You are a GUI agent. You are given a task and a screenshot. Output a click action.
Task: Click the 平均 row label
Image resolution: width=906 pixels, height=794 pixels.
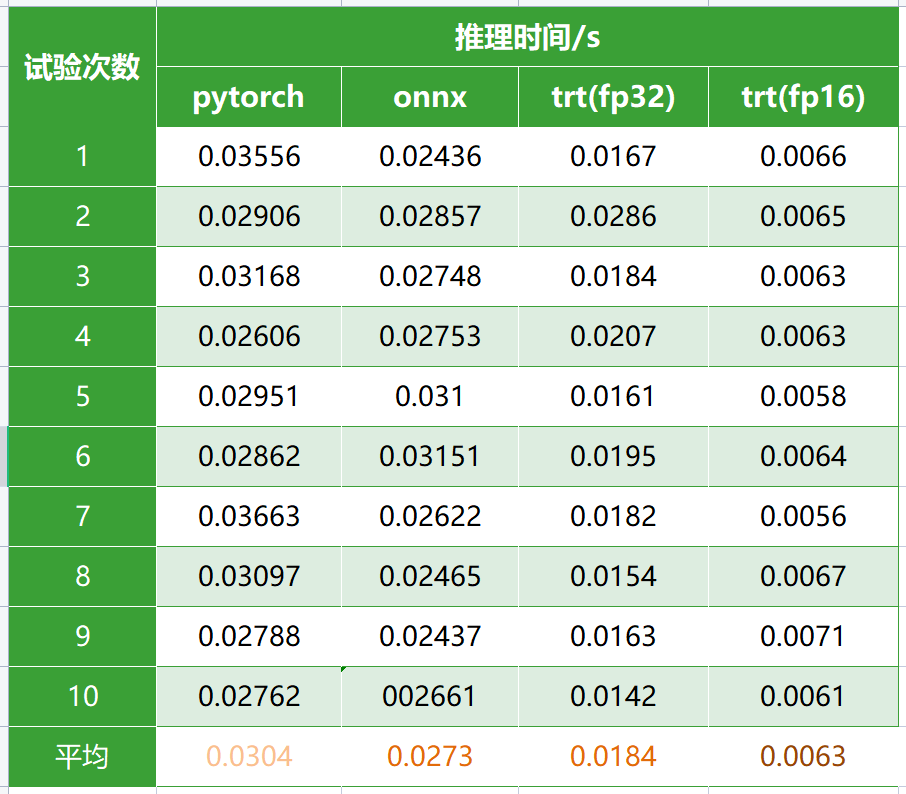point(82,756)
